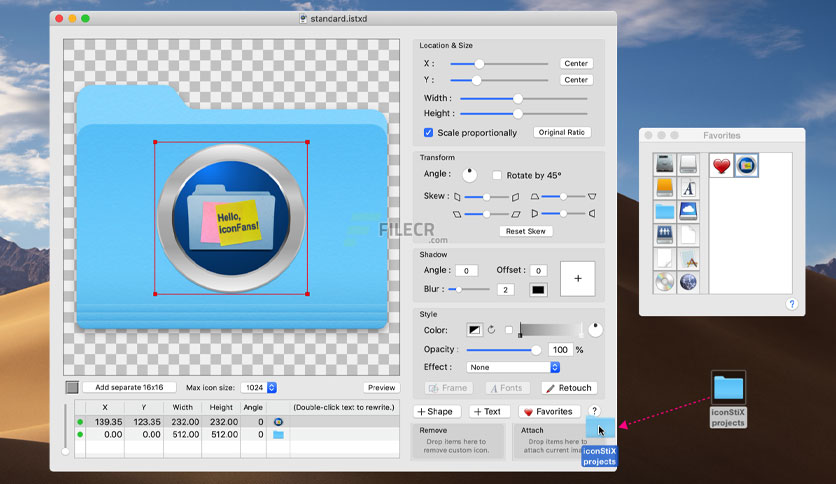Image resolution: width=836 pixels, height=484 pixels.
Task: Click the color gradient bar in the Style section
Action: (551, 330)
